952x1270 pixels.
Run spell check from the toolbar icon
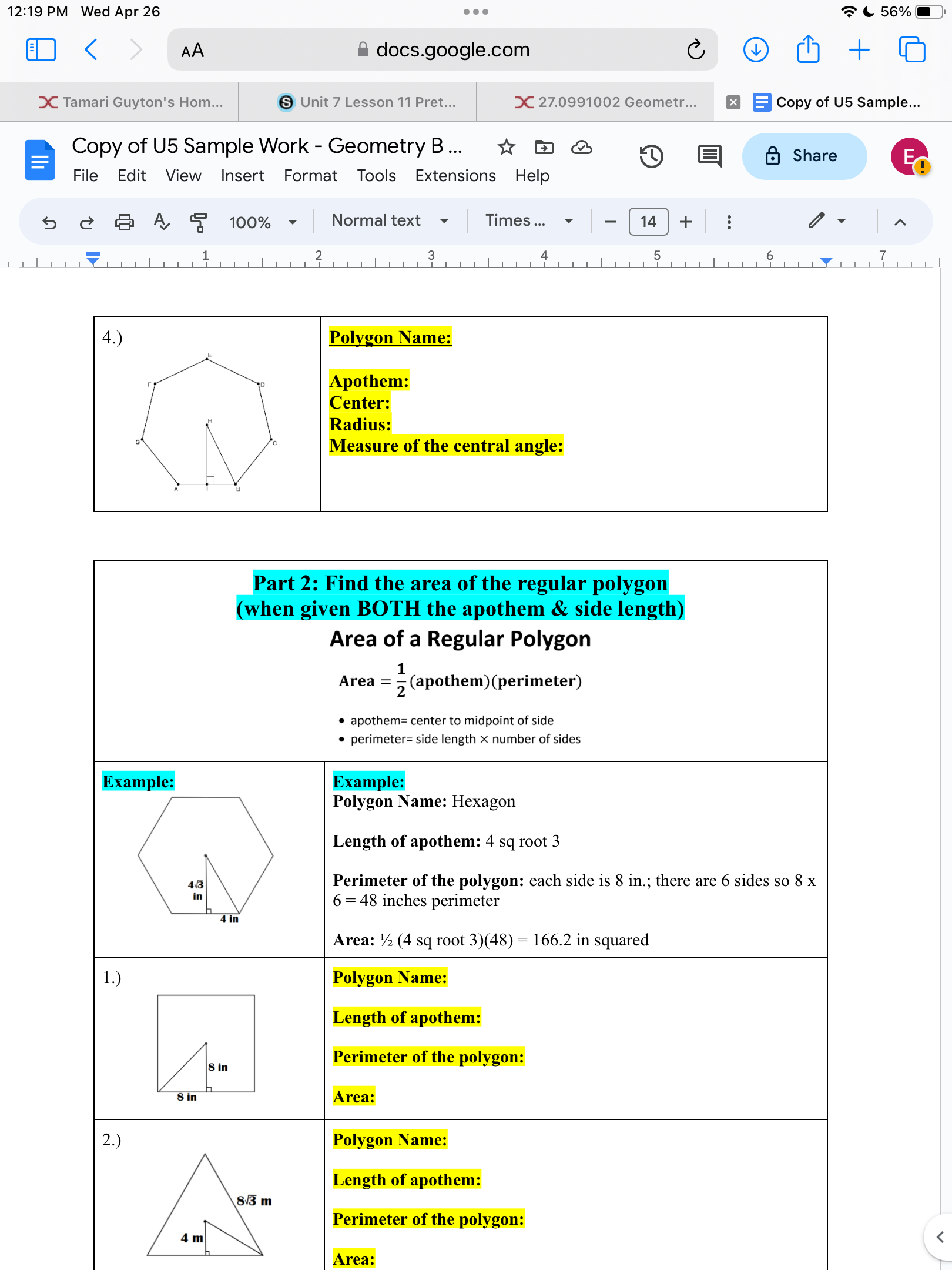point(162,222)
